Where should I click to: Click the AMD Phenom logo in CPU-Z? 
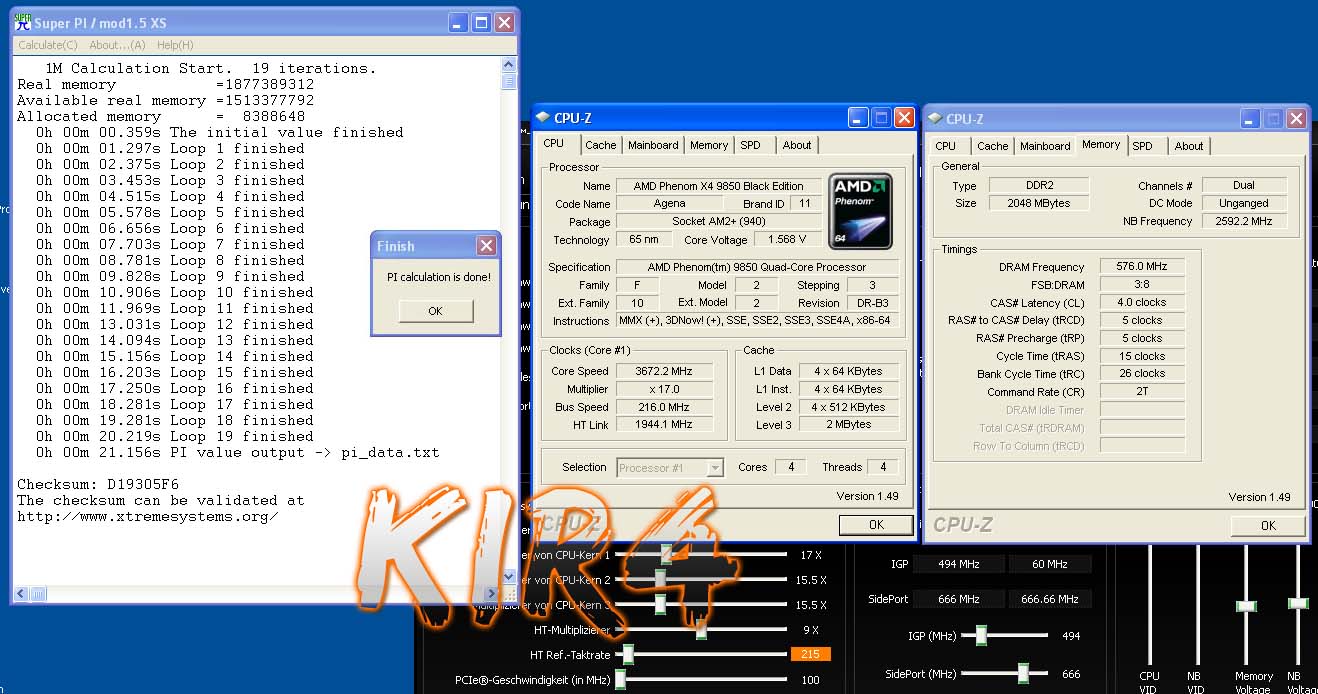click(860, 211)
